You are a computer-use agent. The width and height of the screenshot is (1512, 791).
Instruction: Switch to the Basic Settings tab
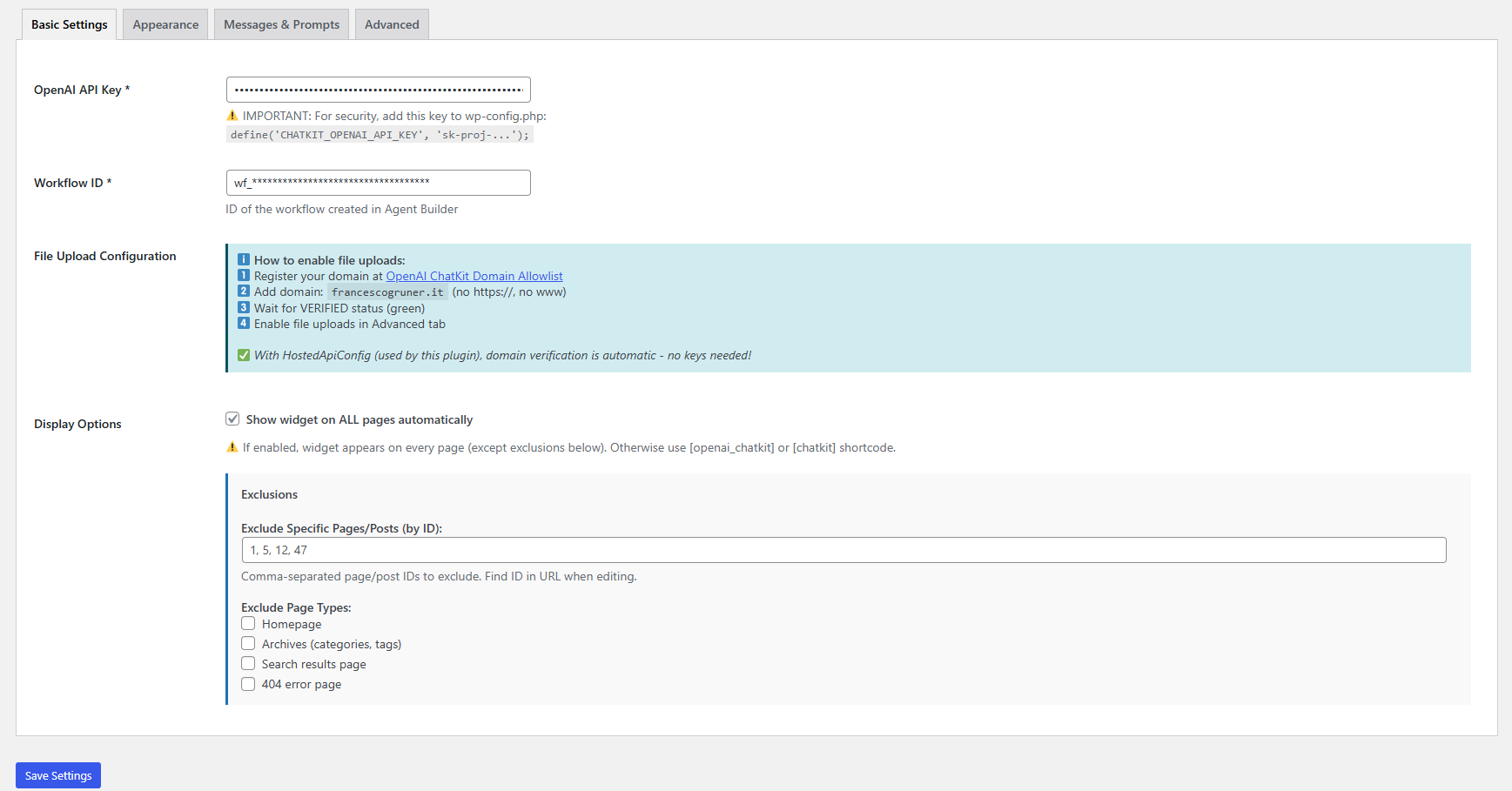coord(69,24)
